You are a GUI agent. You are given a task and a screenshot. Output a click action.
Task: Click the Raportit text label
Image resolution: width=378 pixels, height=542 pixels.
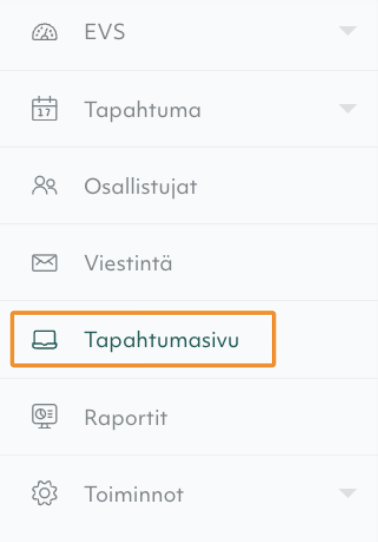(126, 418)
